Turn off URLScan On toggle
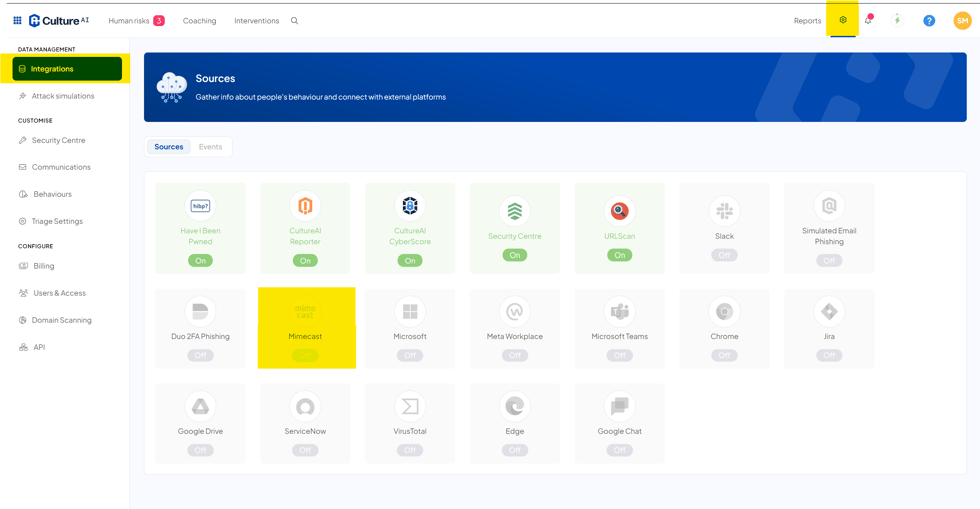980x509 pixels. [619, 255]
